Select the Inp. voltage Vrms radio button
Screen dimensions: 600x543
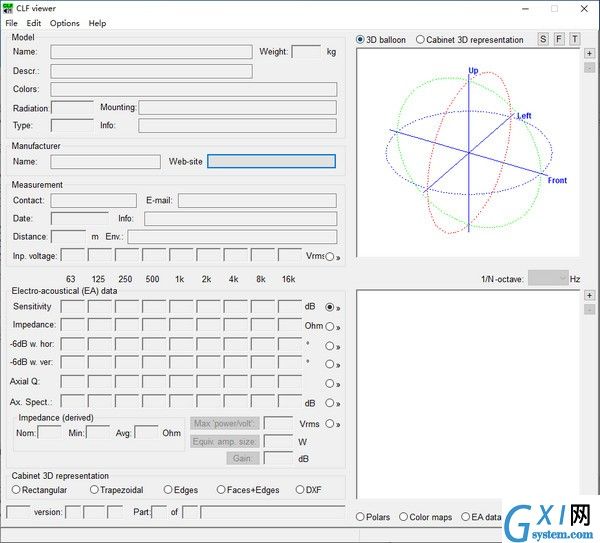click(329, 257)
